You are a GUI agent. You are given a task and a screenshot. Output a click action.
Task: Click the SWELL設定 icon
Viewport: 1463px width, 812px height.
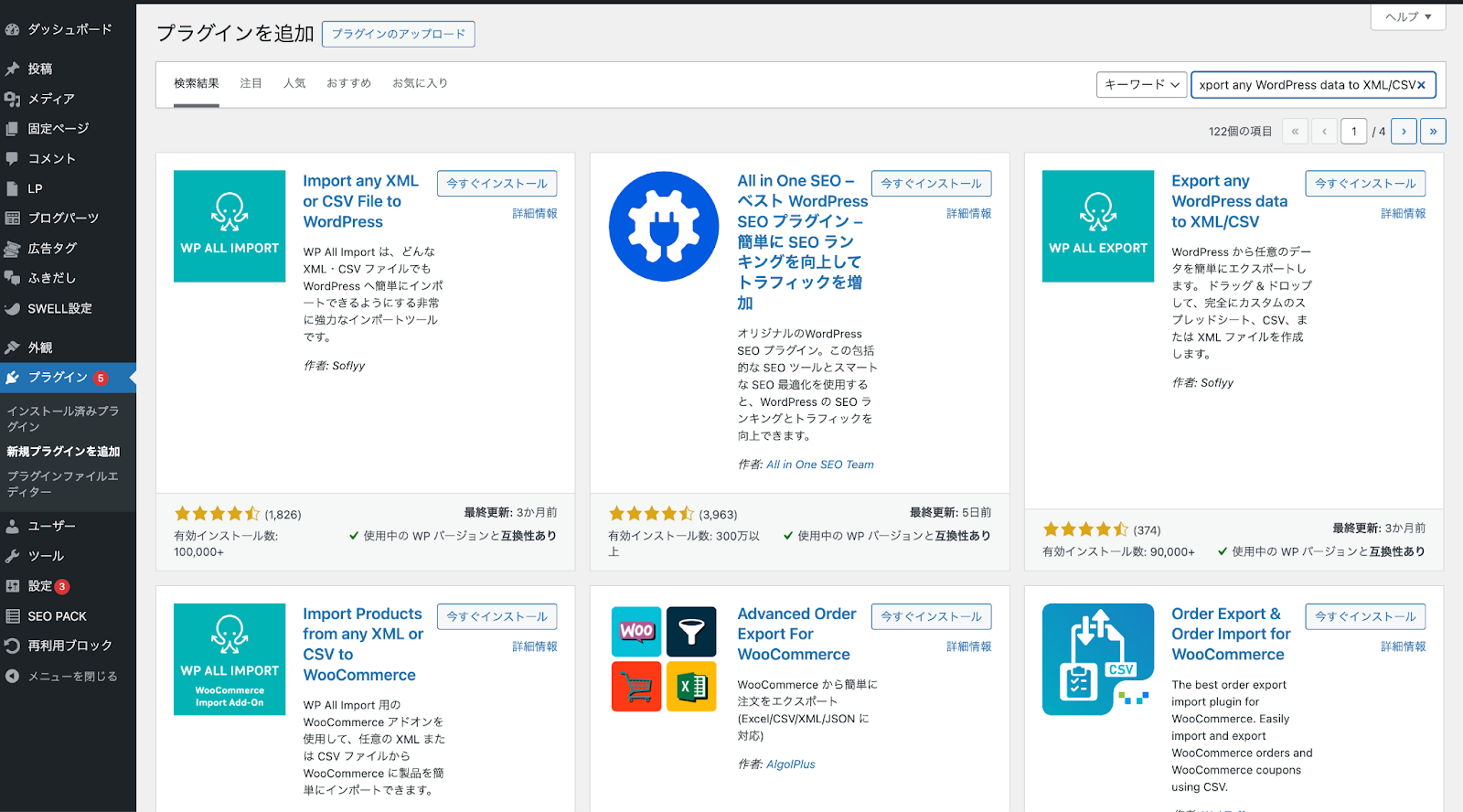(x=12, y=308)
